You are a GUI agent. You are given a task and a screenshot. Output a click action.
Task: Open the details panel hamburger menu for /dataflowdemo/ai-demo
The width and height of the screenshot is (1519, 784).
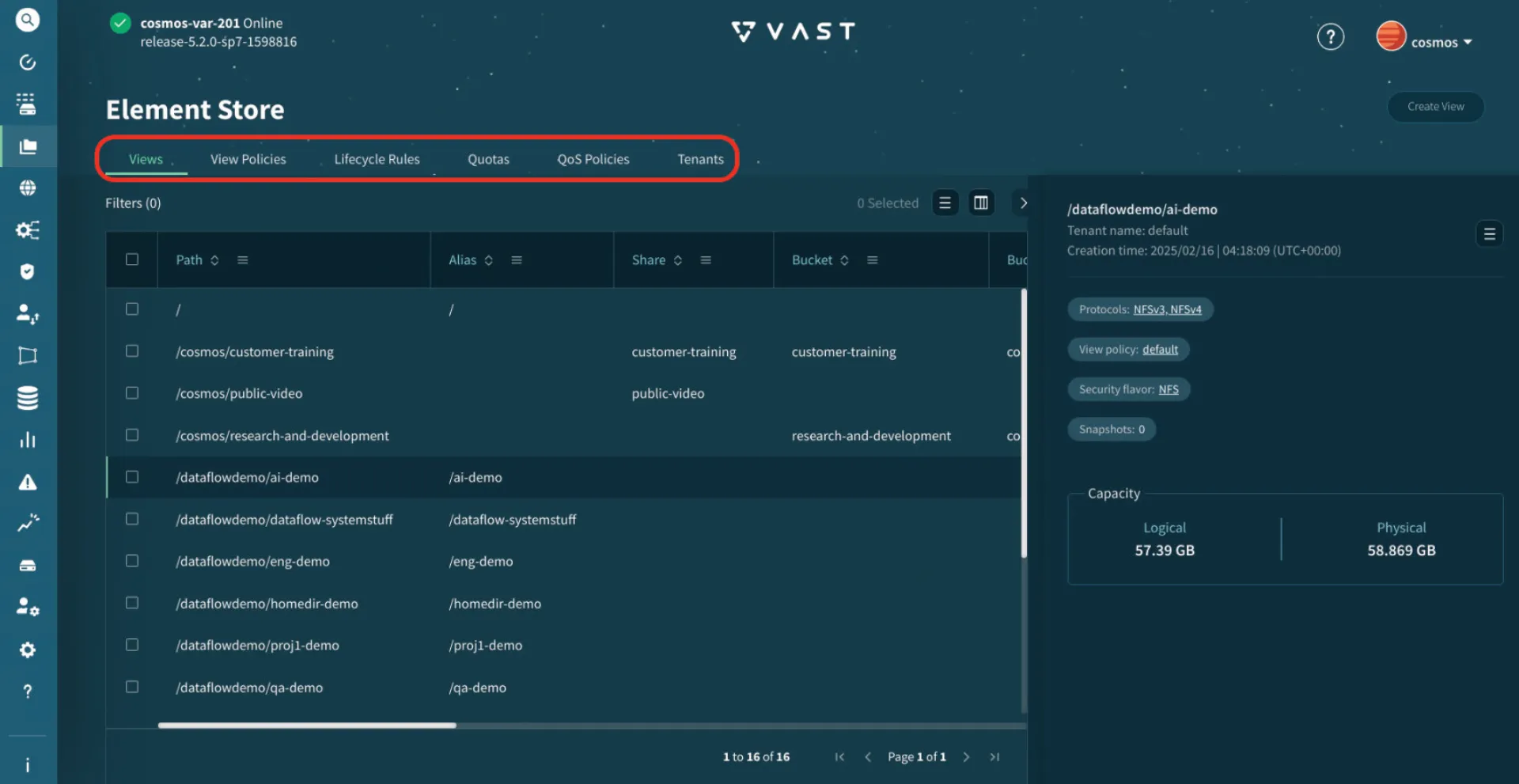point(1490,234)
